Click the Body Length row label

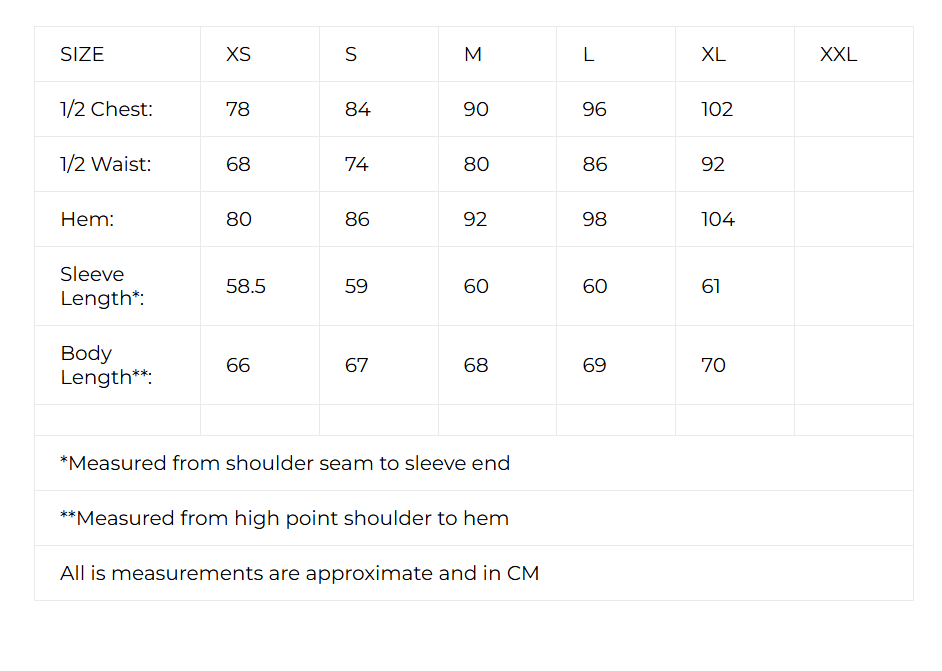point(106,365)
